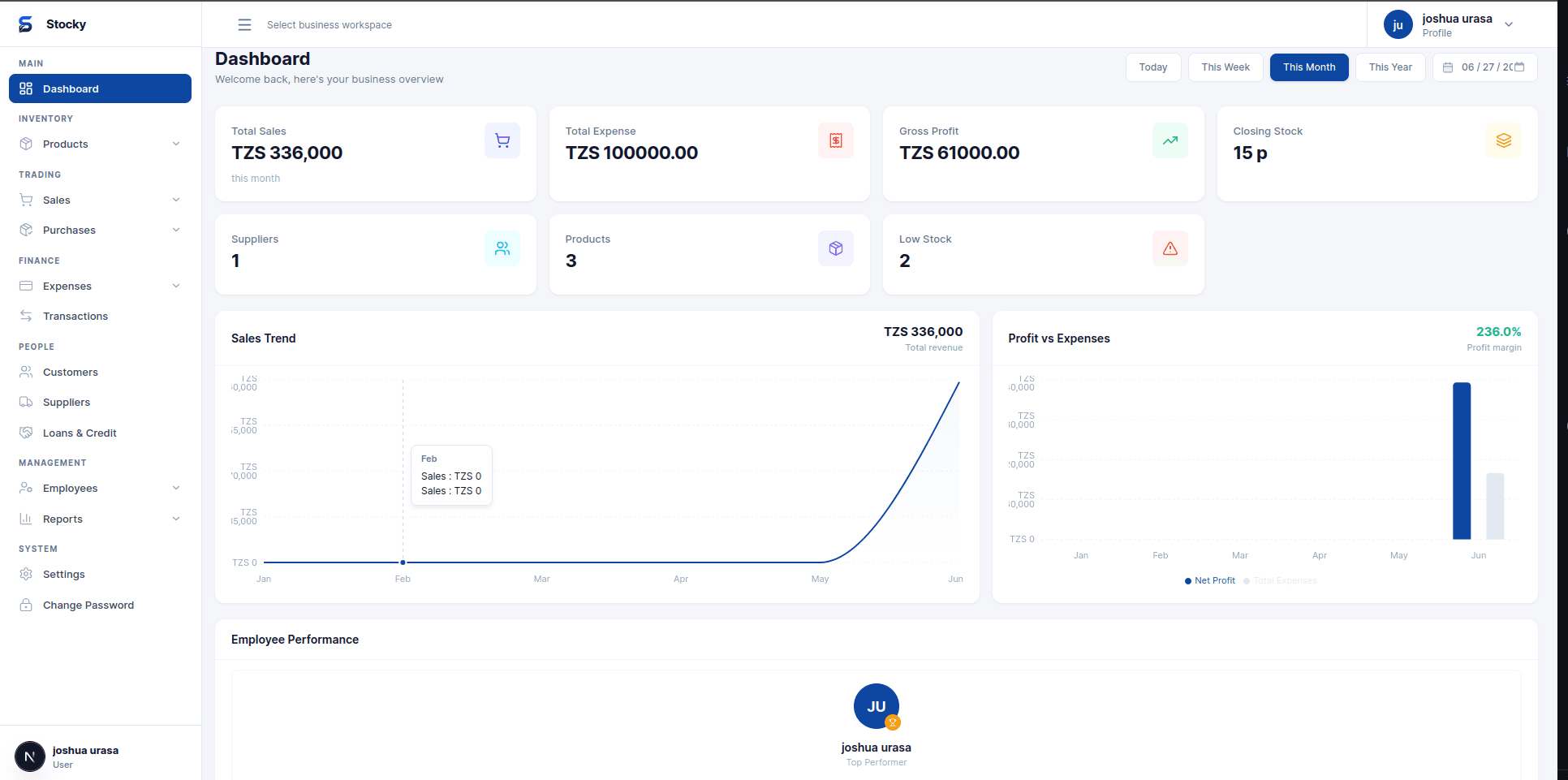The width and height of the screenshot is (1568, 780).
Task: Click the 15 p Closing Stock value
Action: point(1250,153)
